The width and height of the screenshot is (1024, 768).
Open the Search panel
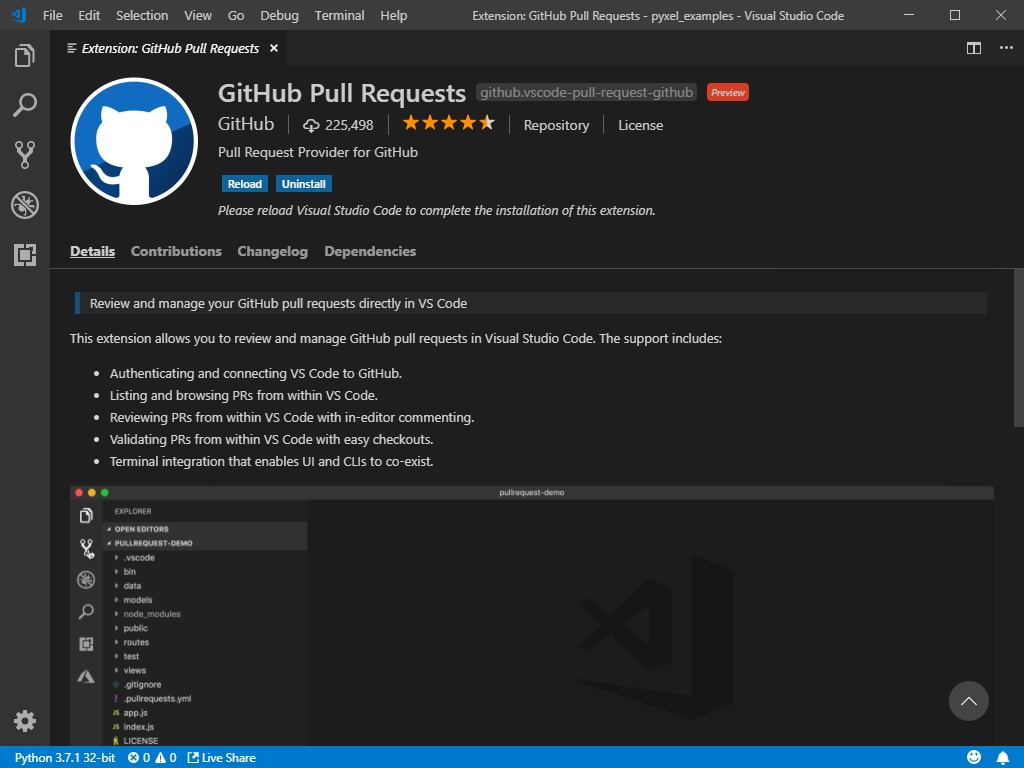click(x=25, y=105)
